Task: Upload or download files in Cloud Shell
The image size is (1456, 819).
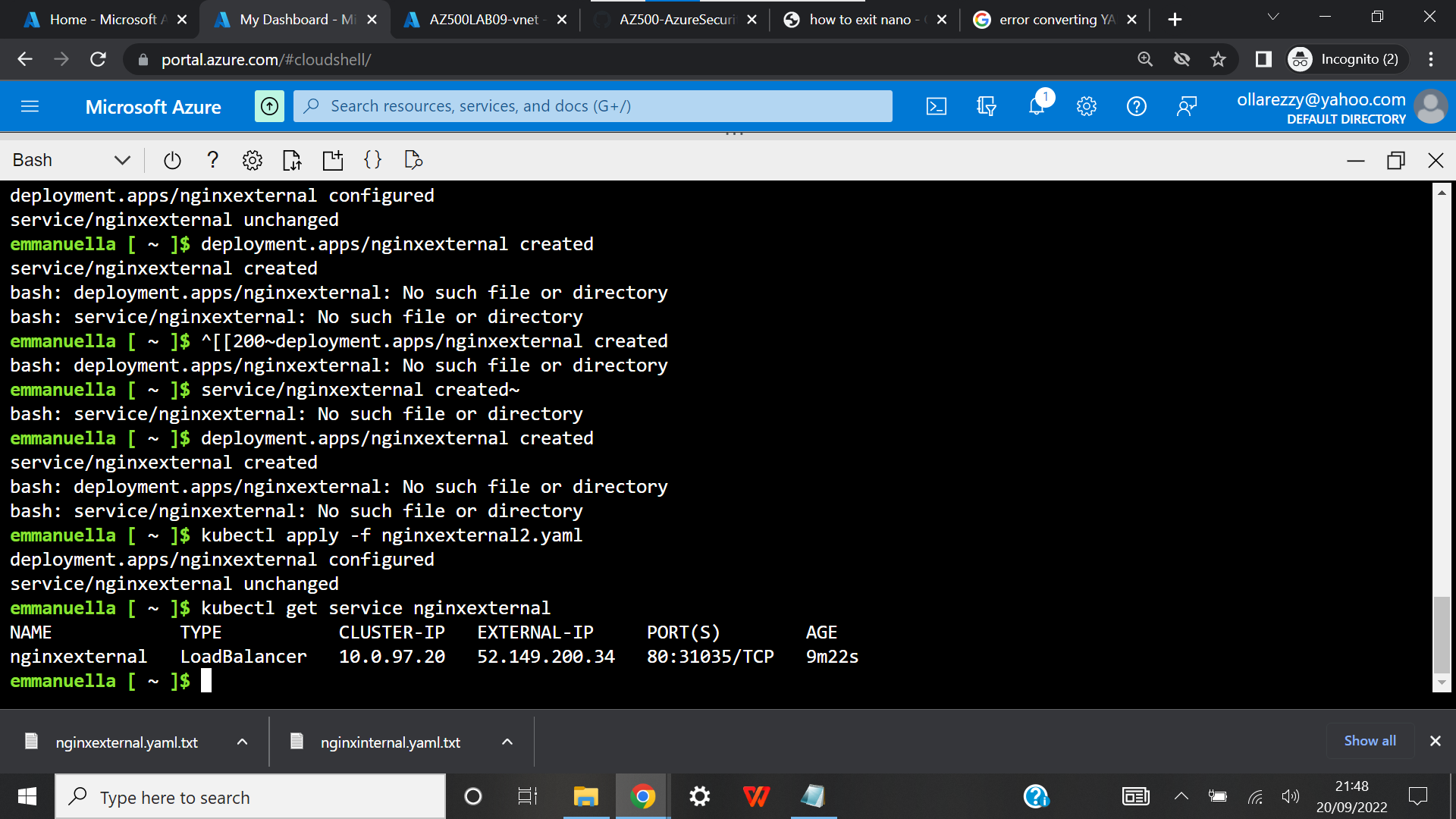Action: pos(291,160)
